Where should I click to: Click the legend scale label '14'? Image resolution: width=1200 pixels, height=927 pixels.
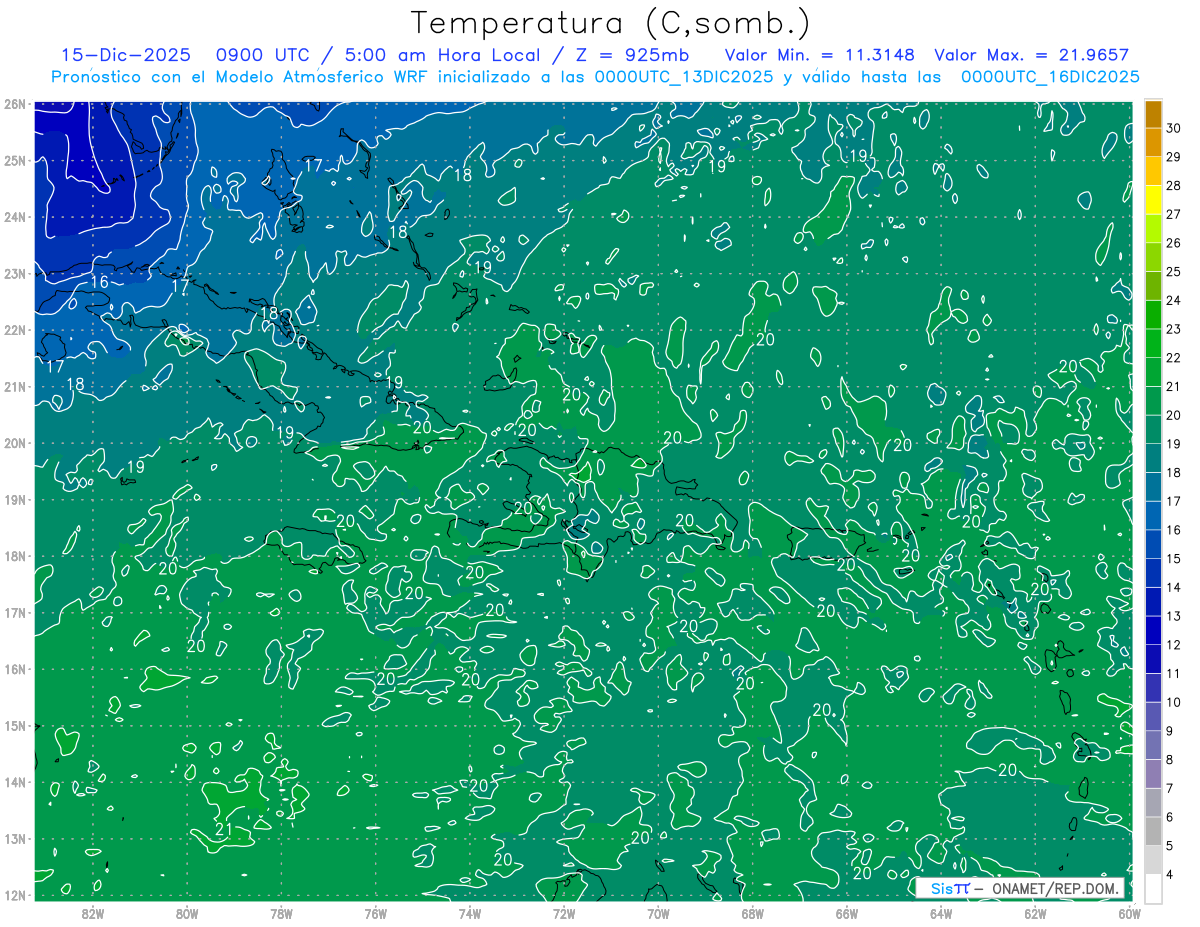click(1174, 587)
